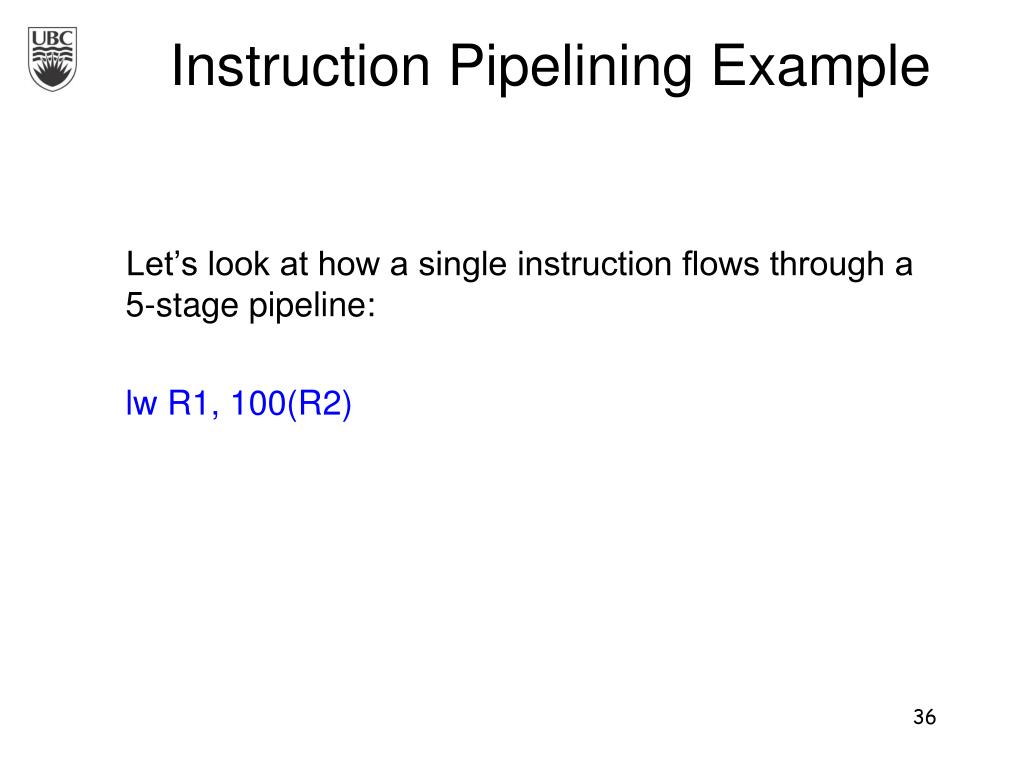Screen dimensions: 1024x768
Task: Select the phrase 5-stage pipeline:
Action: [x=251, y=305]
